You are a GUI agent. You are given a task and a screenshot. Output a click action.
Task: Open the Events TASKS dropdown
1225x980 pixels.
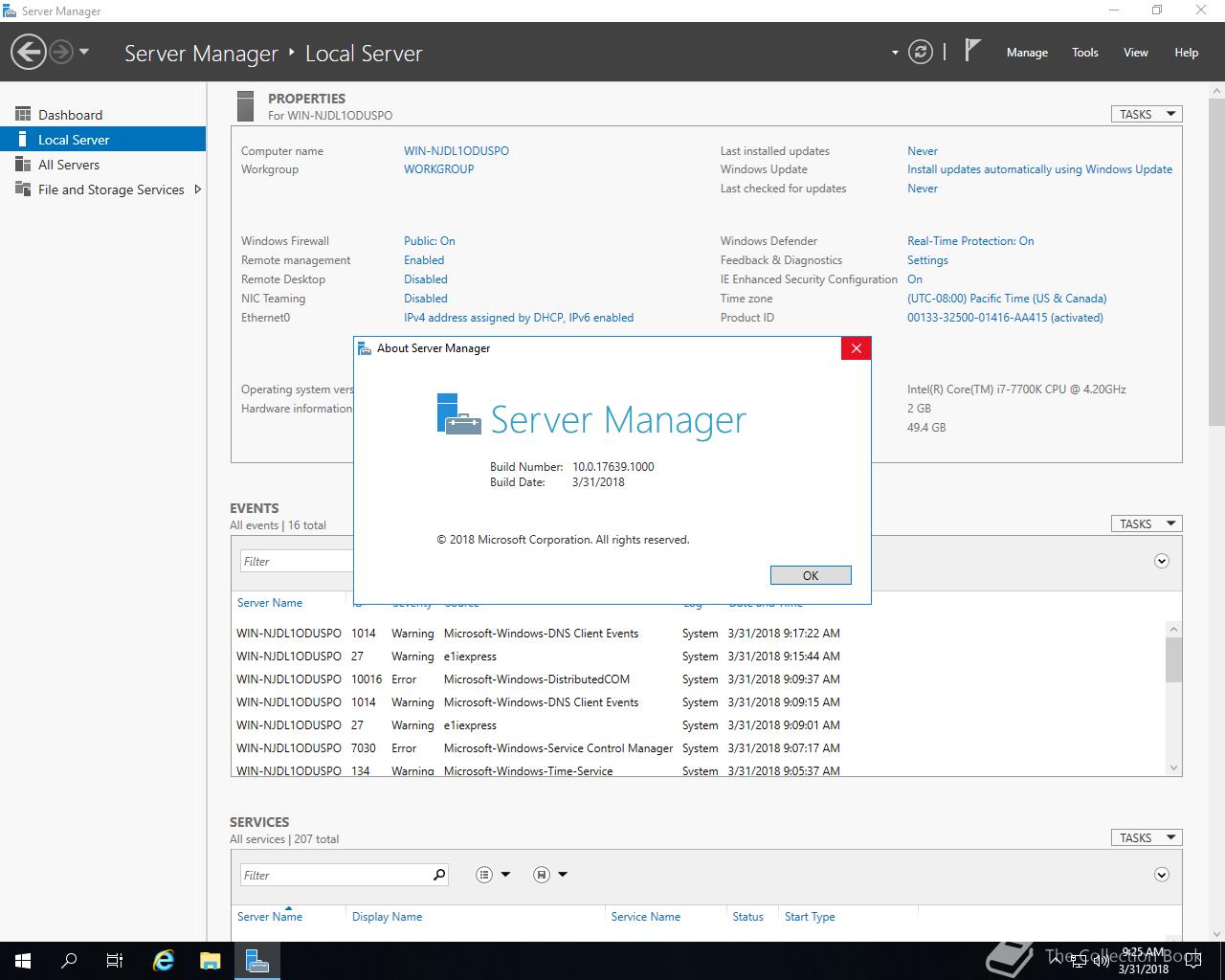click(1147, 523)
